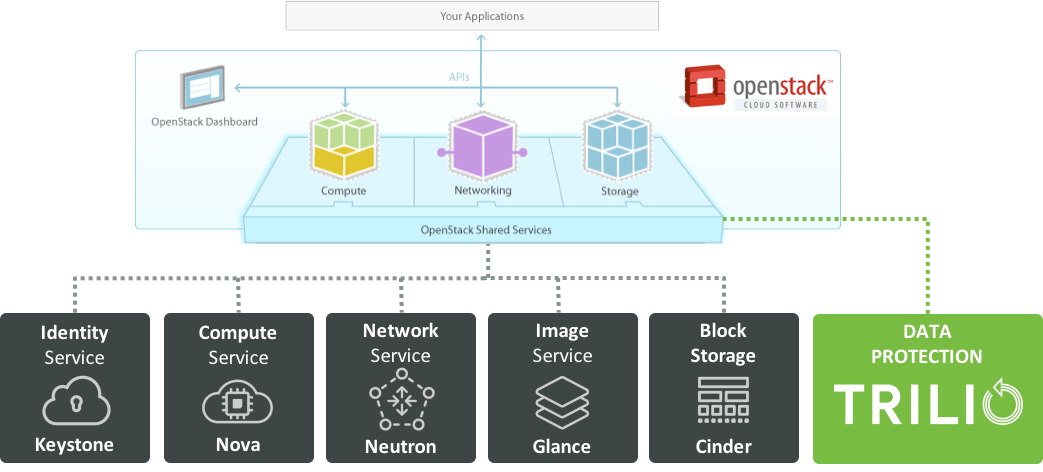Screen dimensions: 1043x472
Task: Click the TRILI wordmark letters
Action: coord(905,403)
